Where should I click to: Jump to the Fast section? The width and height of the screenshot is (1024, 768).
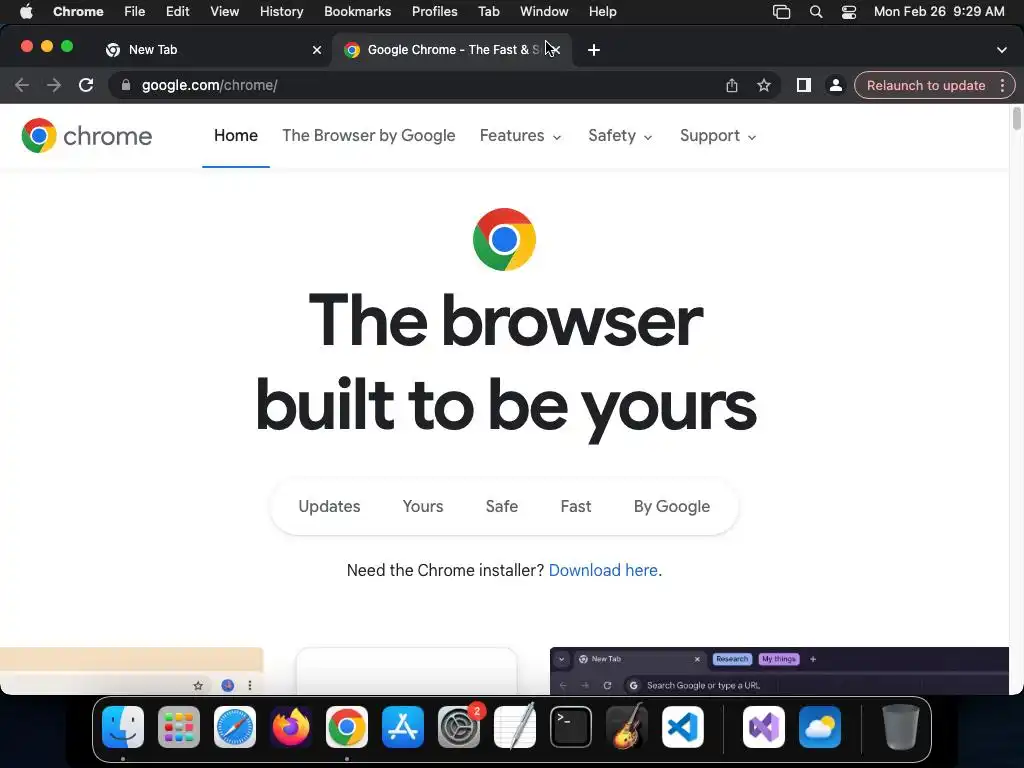pyautogui.click(x=575, y=507)
